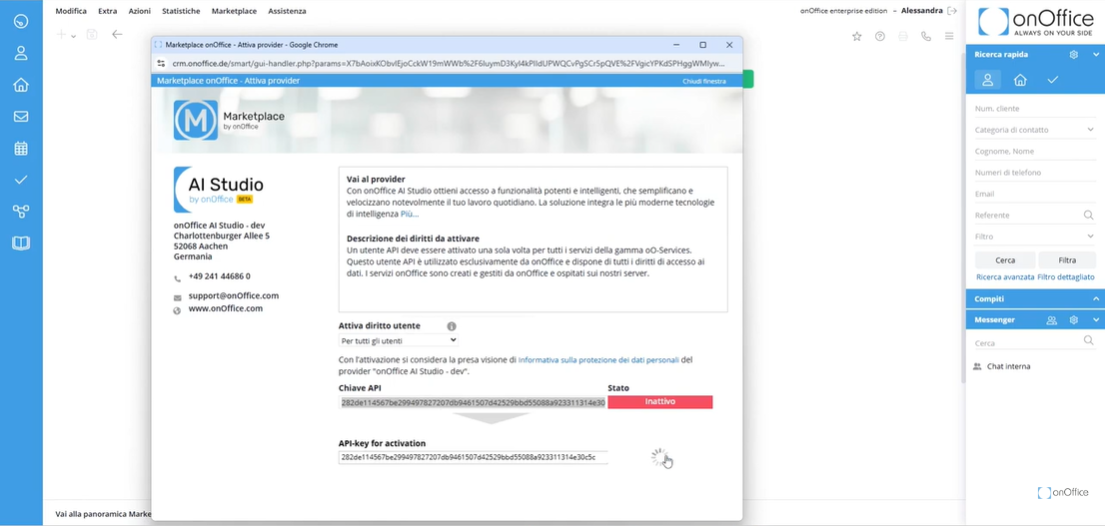Expand the Compiti panel chevron
The image size is (1105, 526).
tap(1095, 299)
